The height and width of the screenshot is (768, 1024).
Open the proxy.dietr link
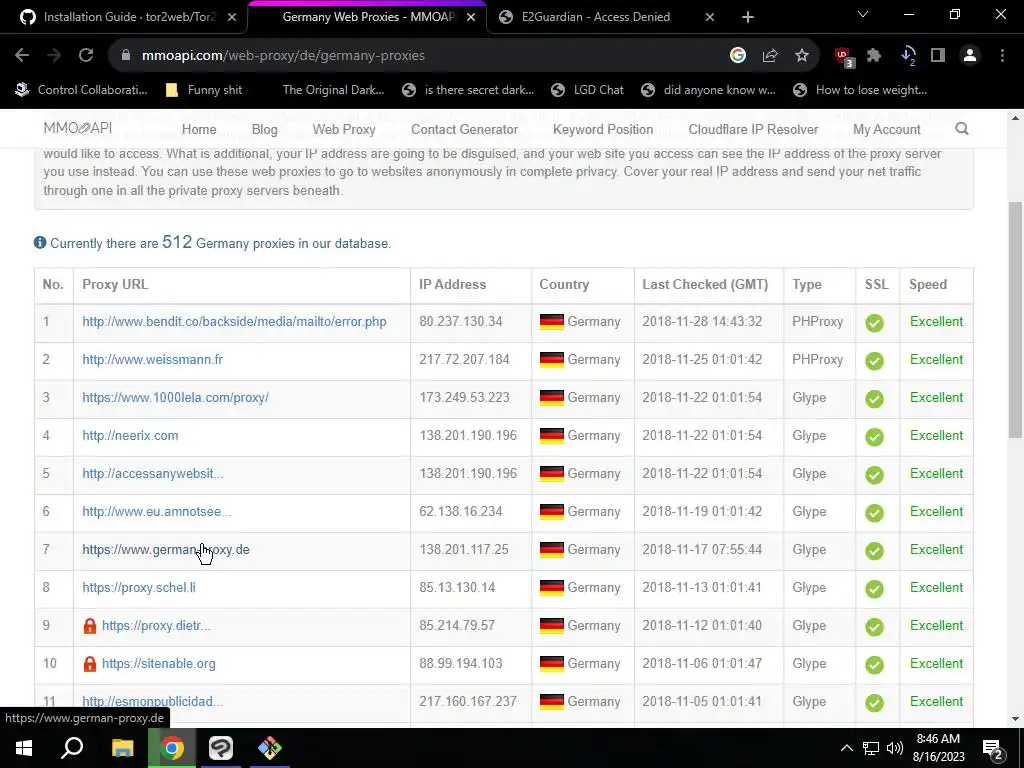tap(156, 625)
